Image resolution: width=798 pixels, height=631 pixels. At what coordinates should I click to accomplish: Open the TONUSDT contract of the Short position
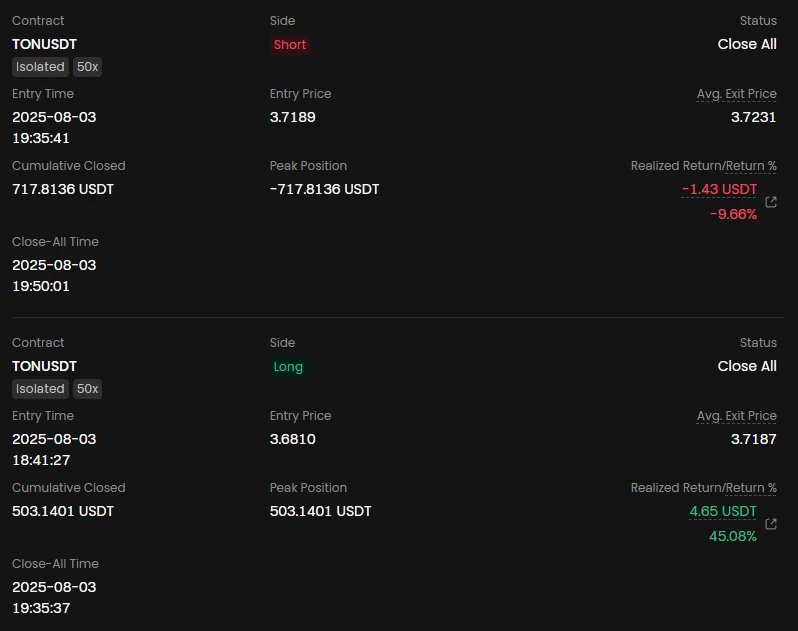point(44,44)
